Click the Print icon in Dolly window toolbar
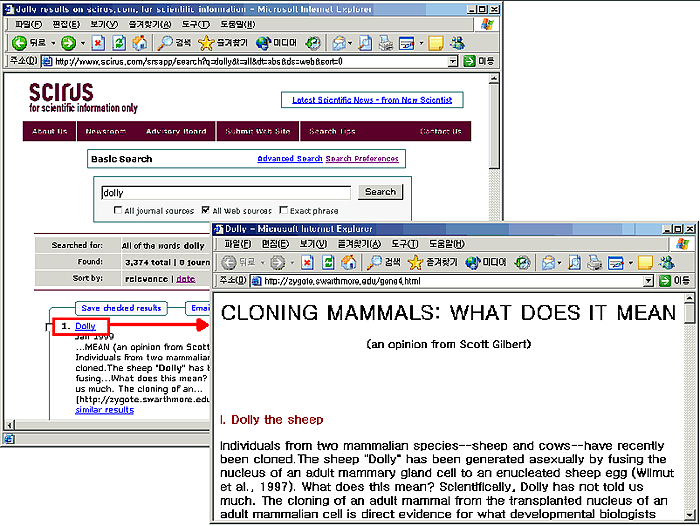This screenshot has height=526, width=700. (594, 262)
